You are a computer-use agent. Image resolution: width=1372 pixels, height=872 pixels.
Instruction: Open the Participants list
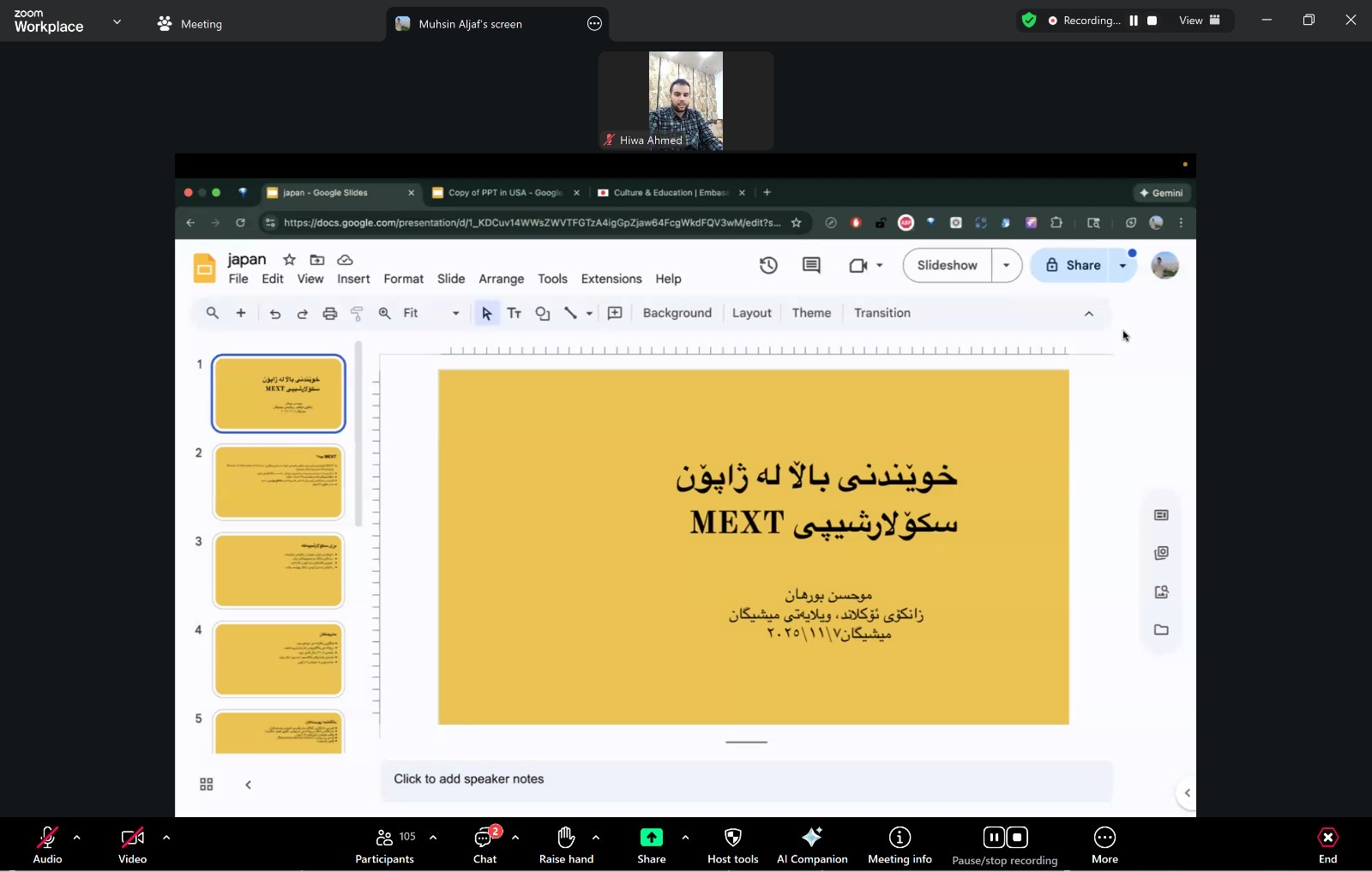point(385,838)
